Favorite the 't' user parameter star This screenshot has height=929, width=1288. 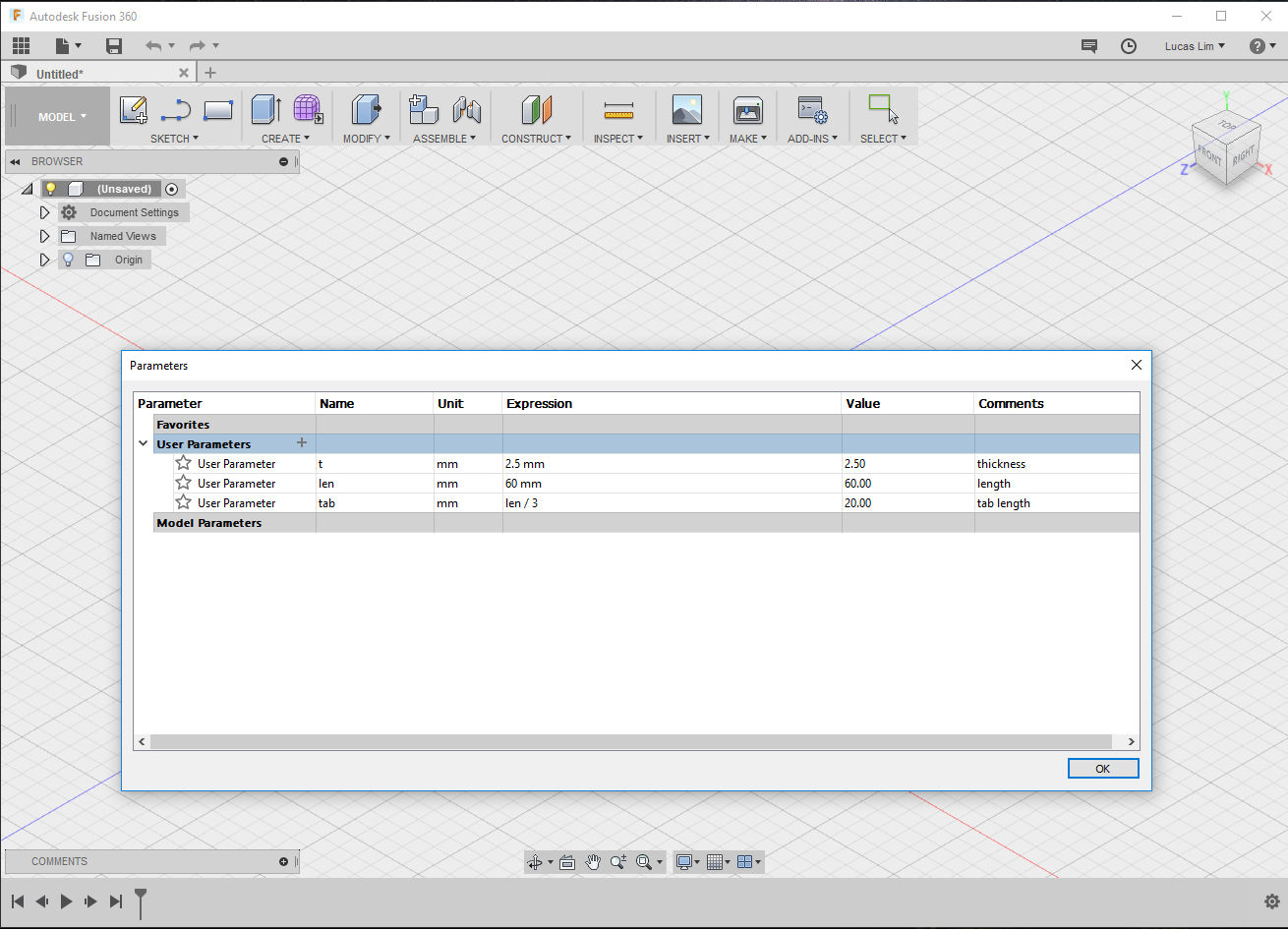[x=183, y=463]
